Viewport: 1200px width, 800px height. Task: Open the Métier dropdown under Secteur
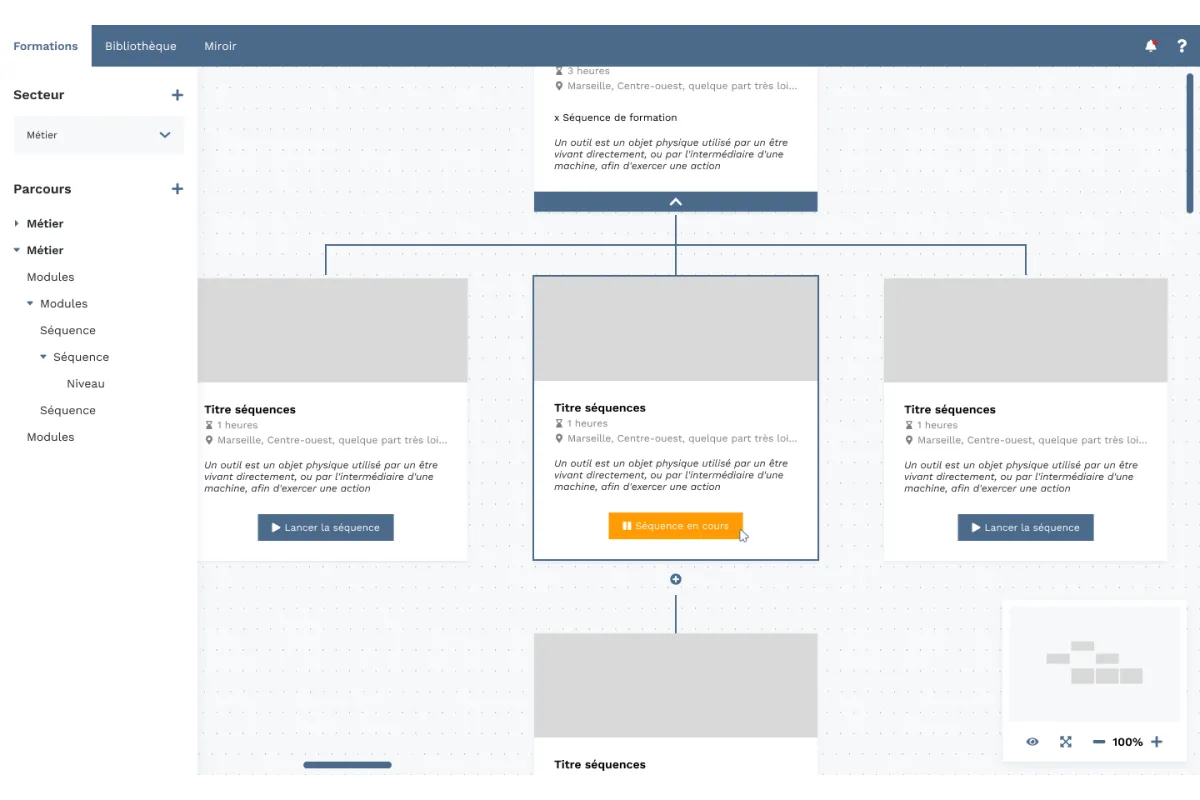pyautogui.click(x=98, y=135)
